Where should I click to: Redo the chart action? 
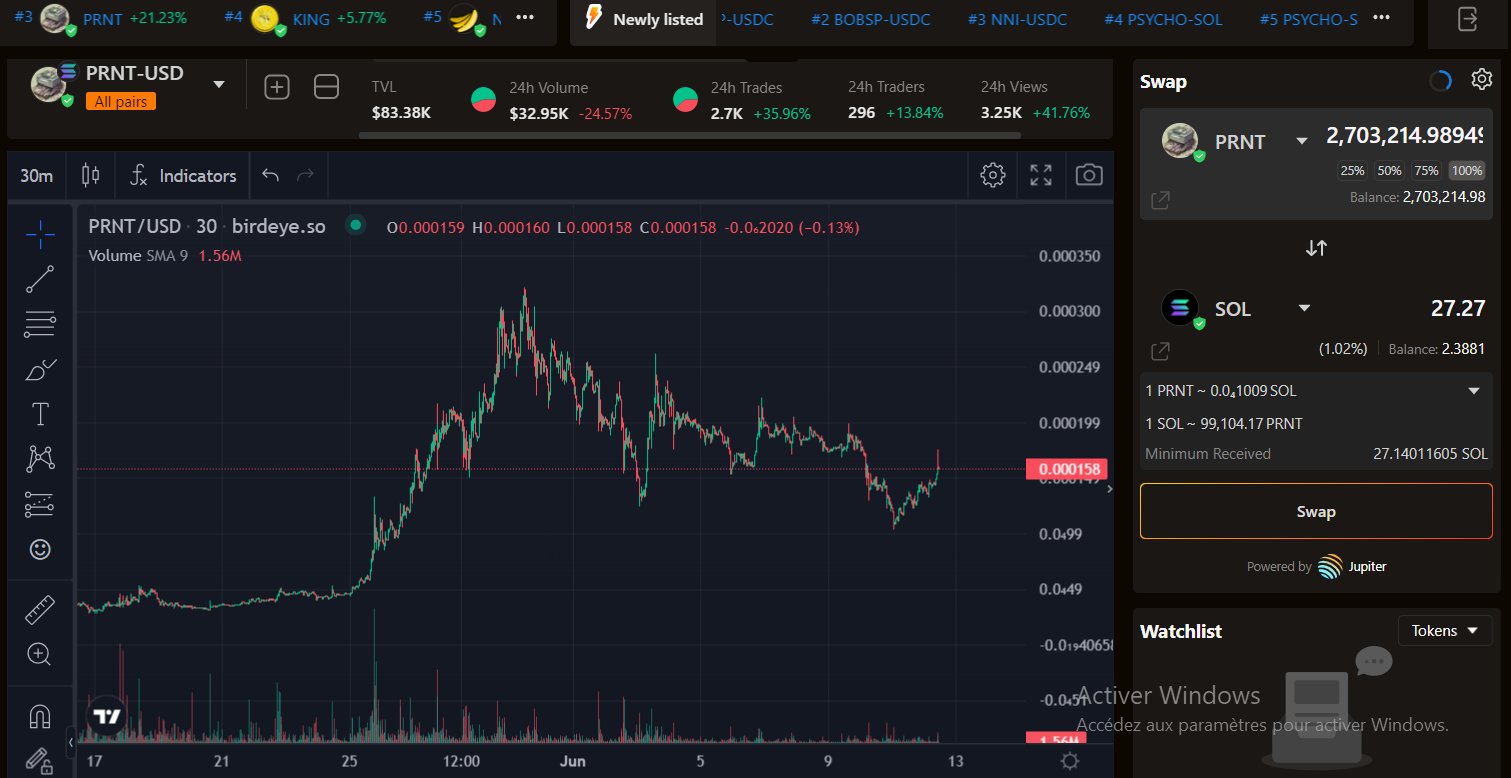coord(305,176)
